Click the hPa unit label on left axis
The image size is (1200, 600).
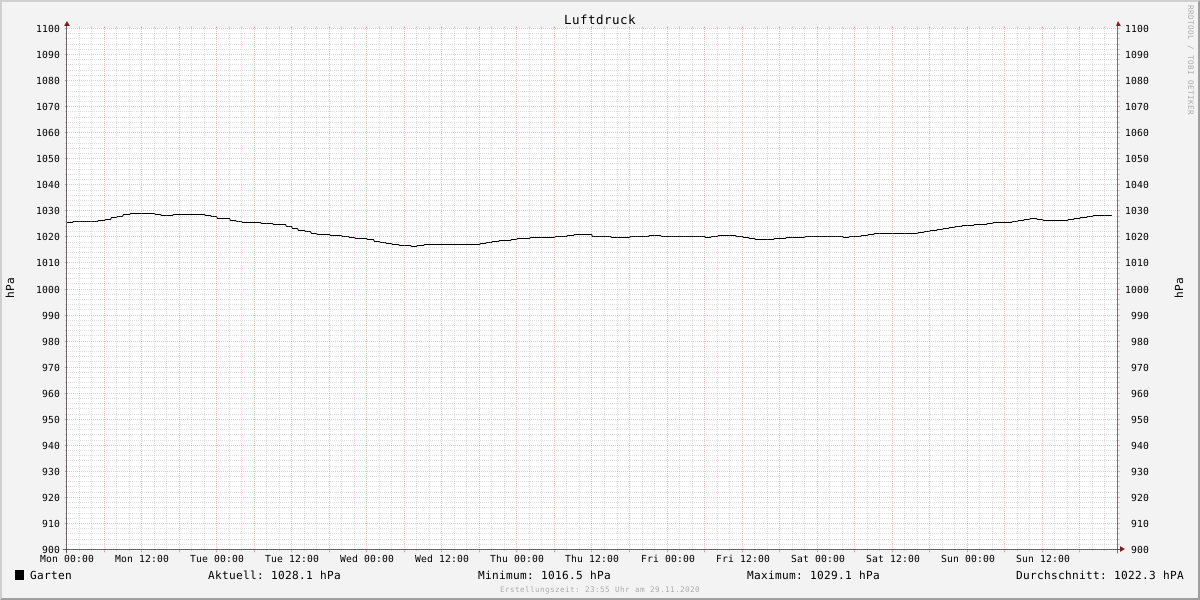(x=10, y=288)
